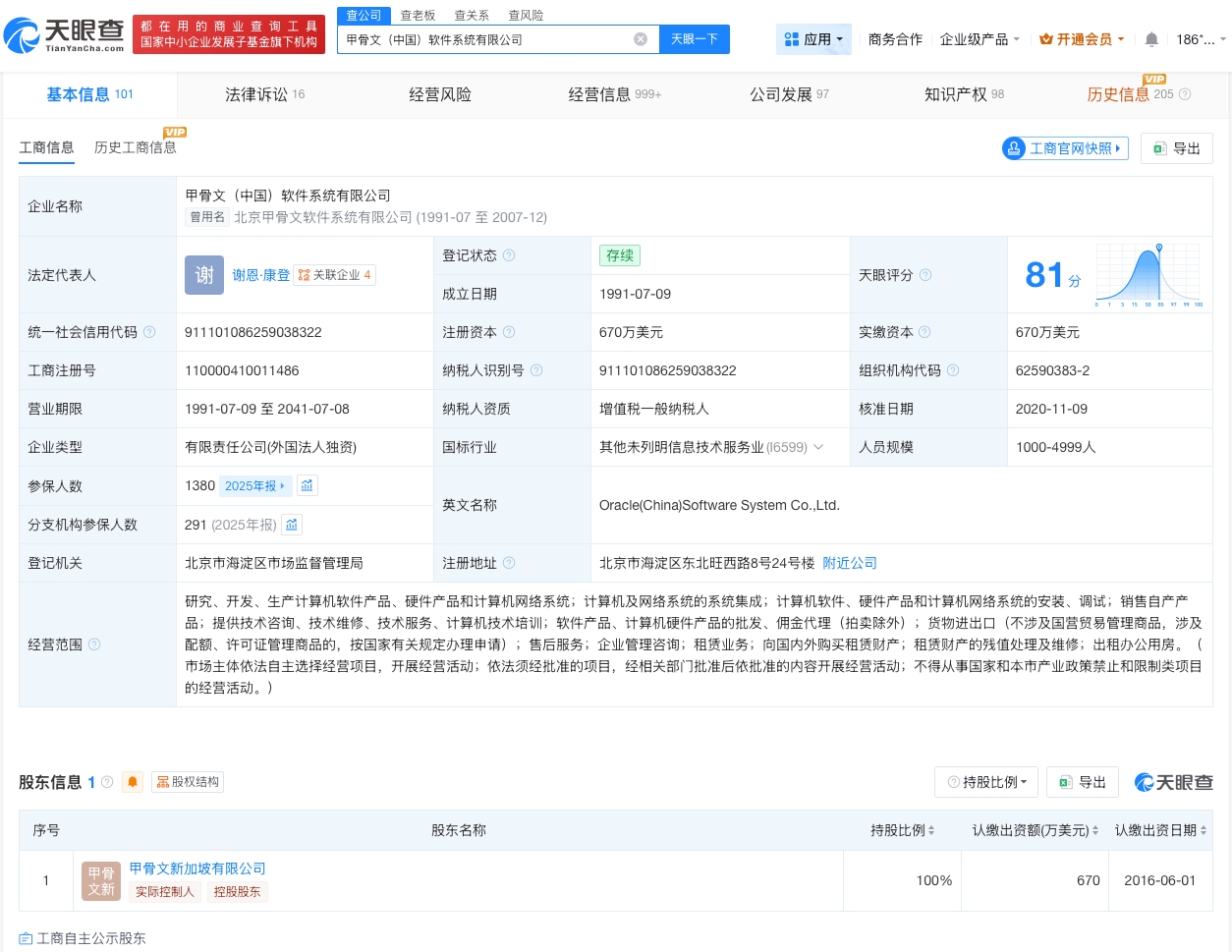Click credit code 911101086259038322 value
The image size is (1232, 952).
(253, 332)
